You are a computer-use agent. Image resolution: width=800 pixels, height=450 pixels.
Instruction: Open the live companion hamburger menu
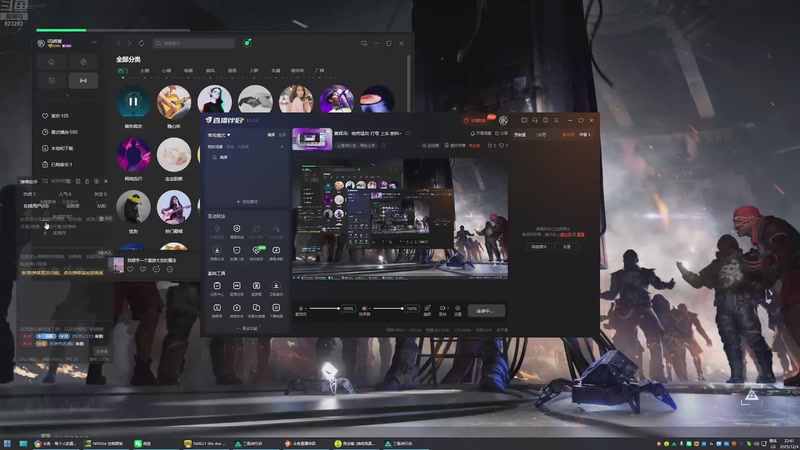tap(556, 120)
